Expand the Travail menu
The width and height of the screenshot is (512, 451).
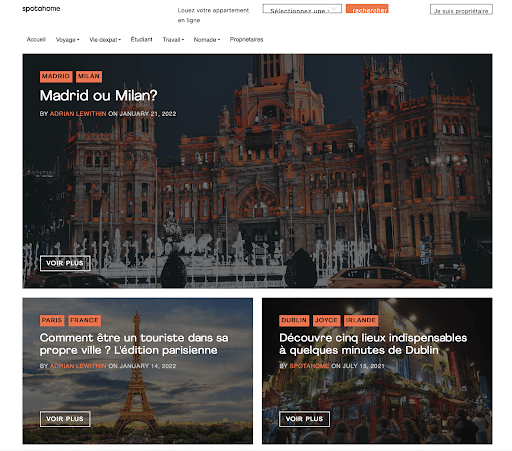coord(173,40)
